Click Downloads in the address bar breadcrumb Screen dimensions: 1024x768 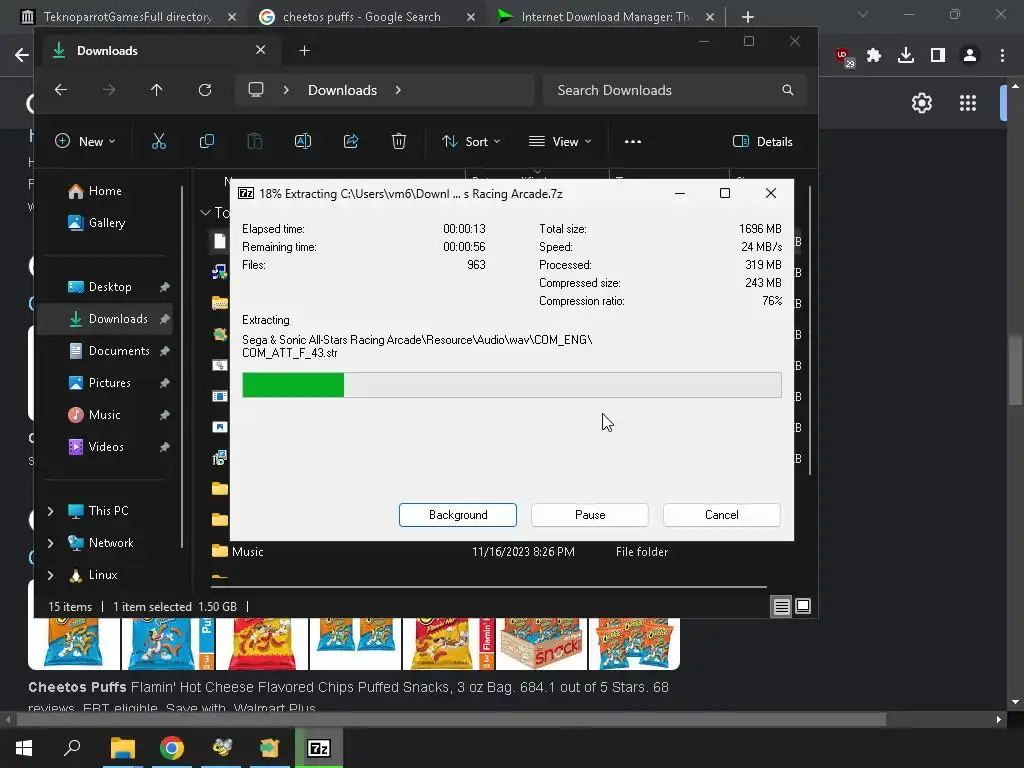click(x=342, y=90)
